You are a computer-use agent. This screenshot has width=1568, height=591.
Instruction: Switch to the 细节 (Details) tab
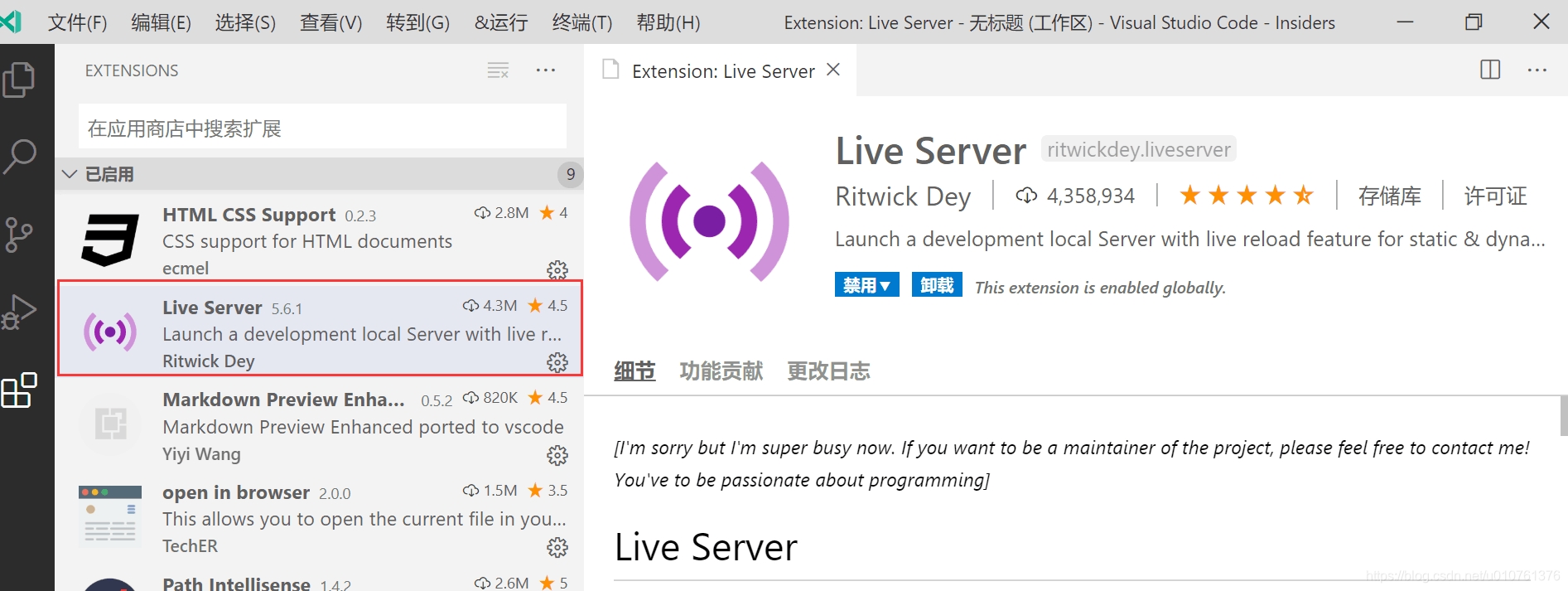[634, 371]
